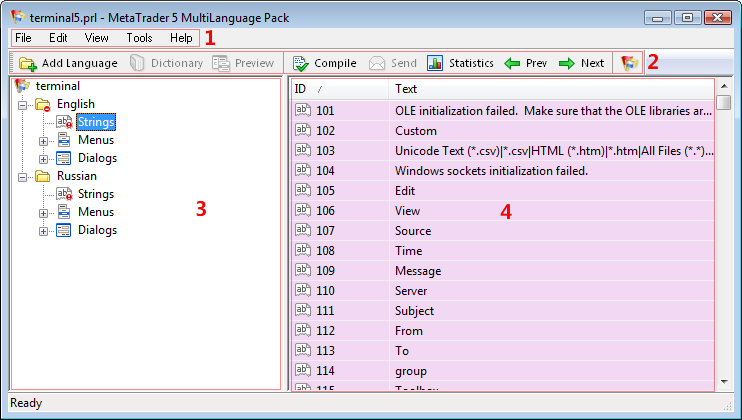This screenshot has width=742, height=420.
Task: Select the 'Source' string row
Action: [502, 230]
